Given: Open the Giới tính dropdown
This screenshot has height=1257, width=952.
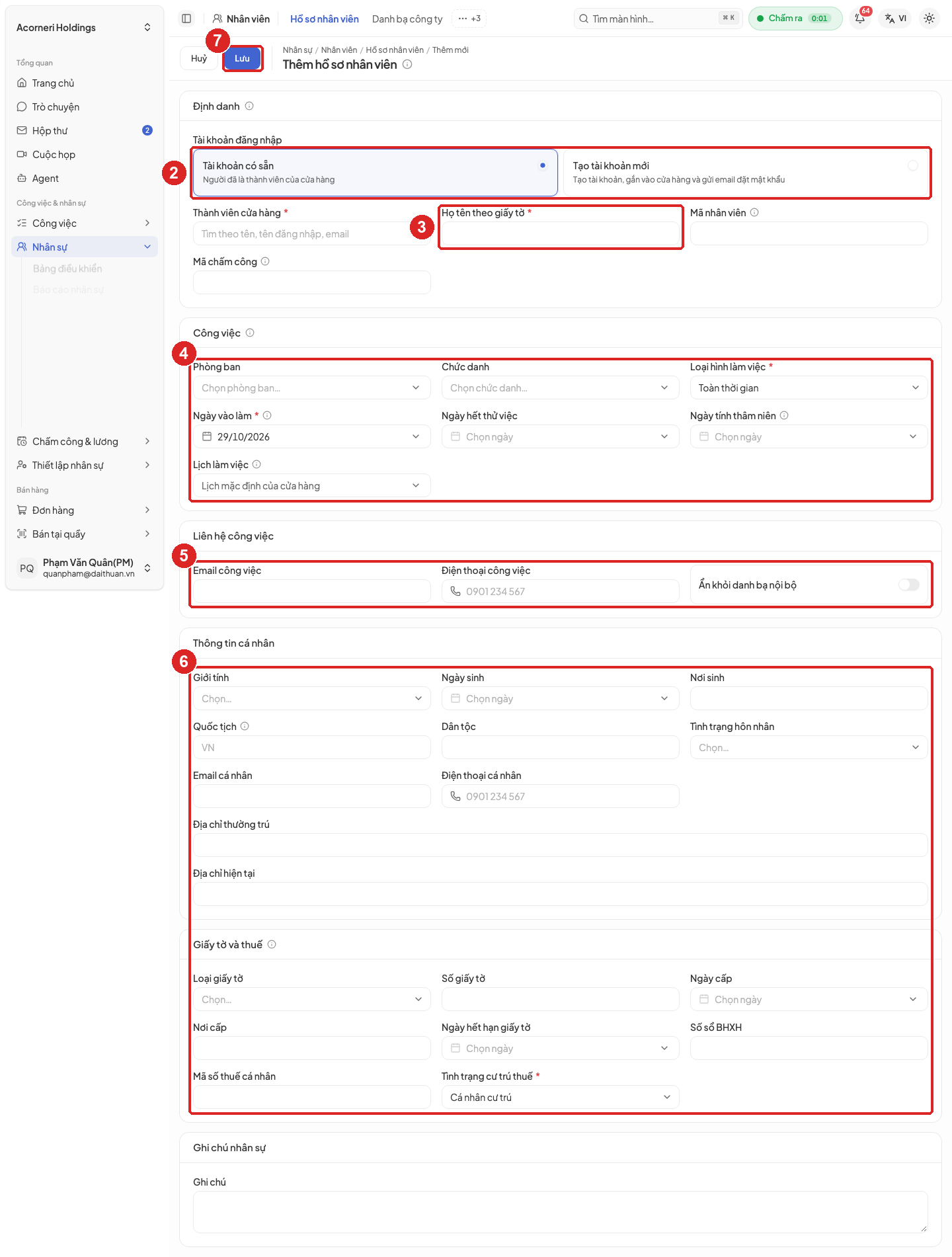Looking at the screenshot, I should [312, 698].
